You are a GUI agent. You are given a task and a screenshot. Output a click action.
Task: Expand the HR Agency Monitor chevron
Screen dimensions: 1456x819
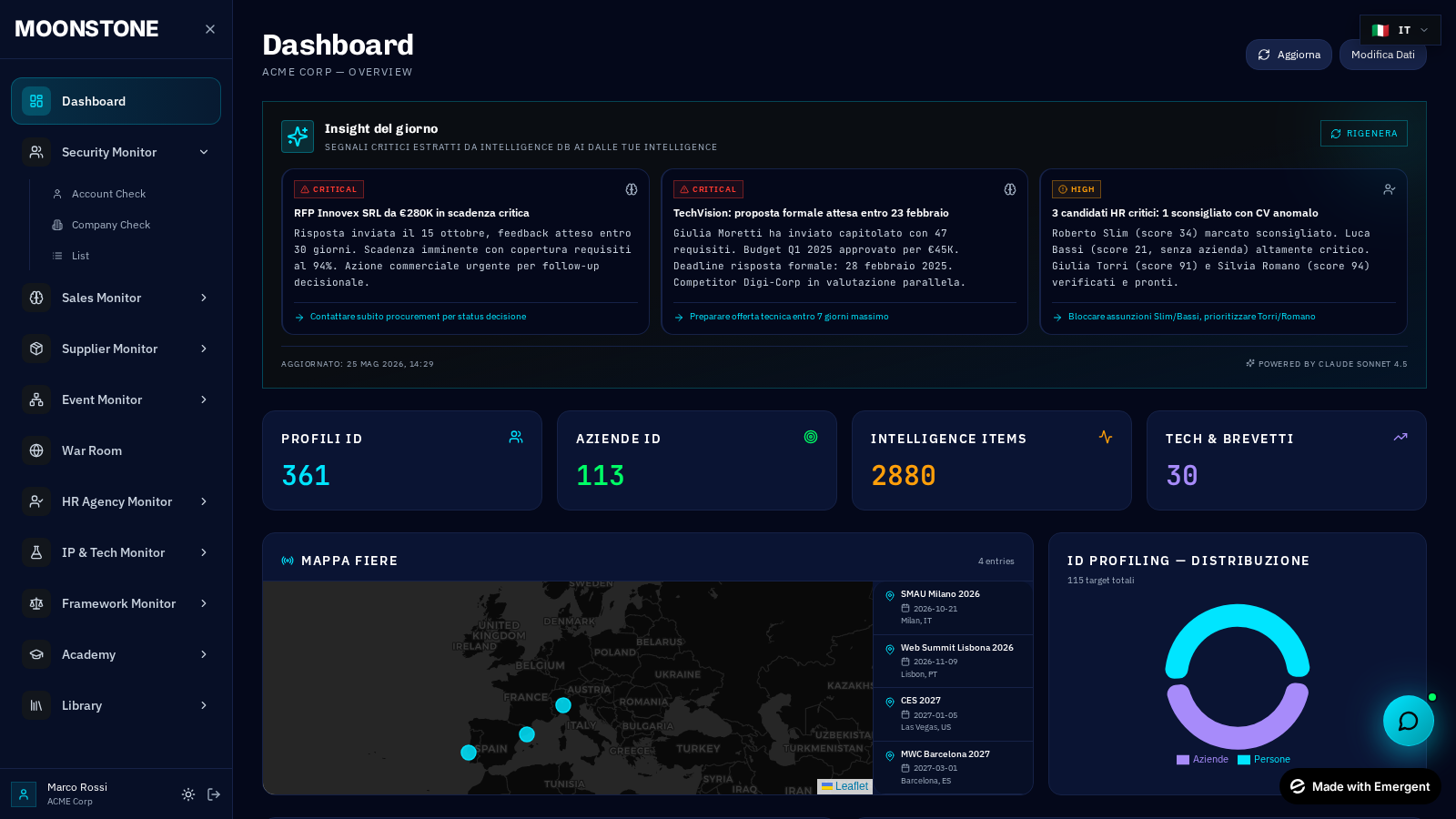point(204,501)
